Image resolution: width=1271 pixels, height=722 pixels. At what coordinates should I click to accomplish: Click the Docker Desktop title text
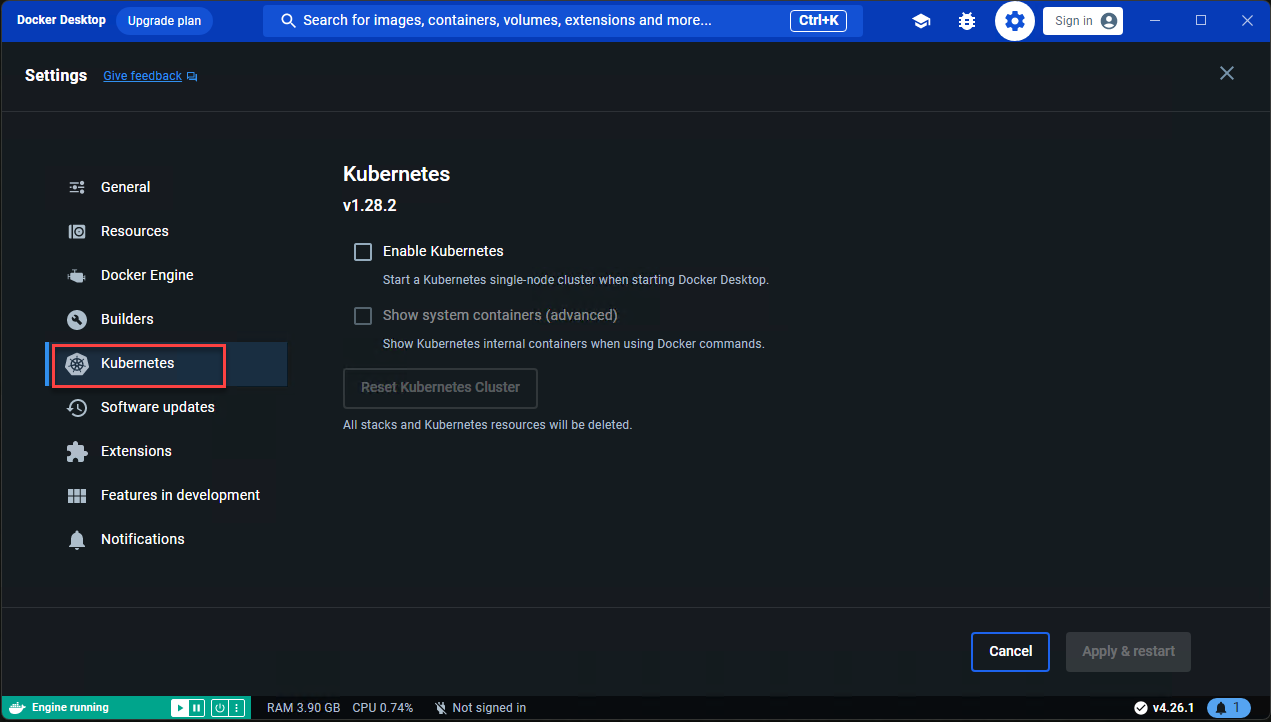61,20
